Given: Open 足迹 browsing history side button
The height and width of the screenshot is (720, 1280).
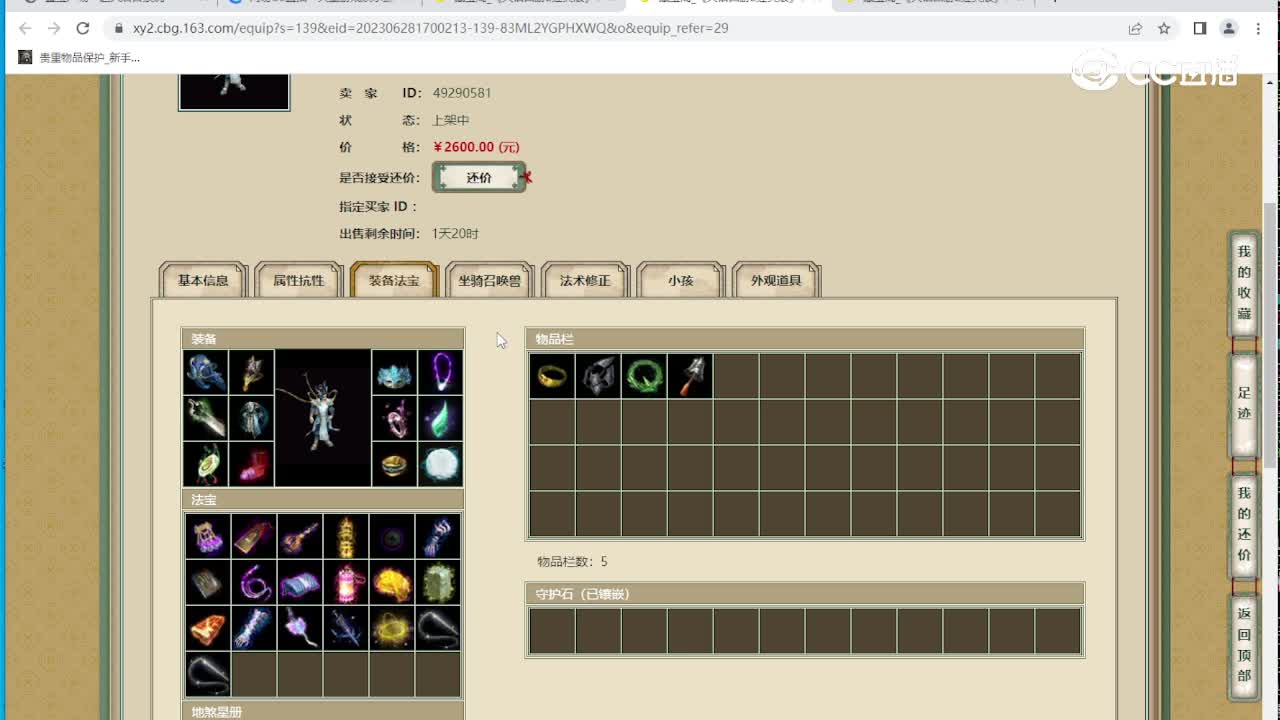Looking at the screenshot, I should coord(1244,403).
